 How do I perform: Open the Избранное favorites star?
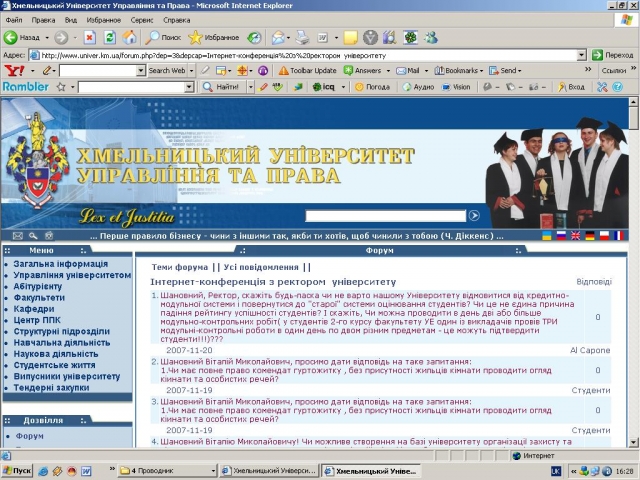195,37
